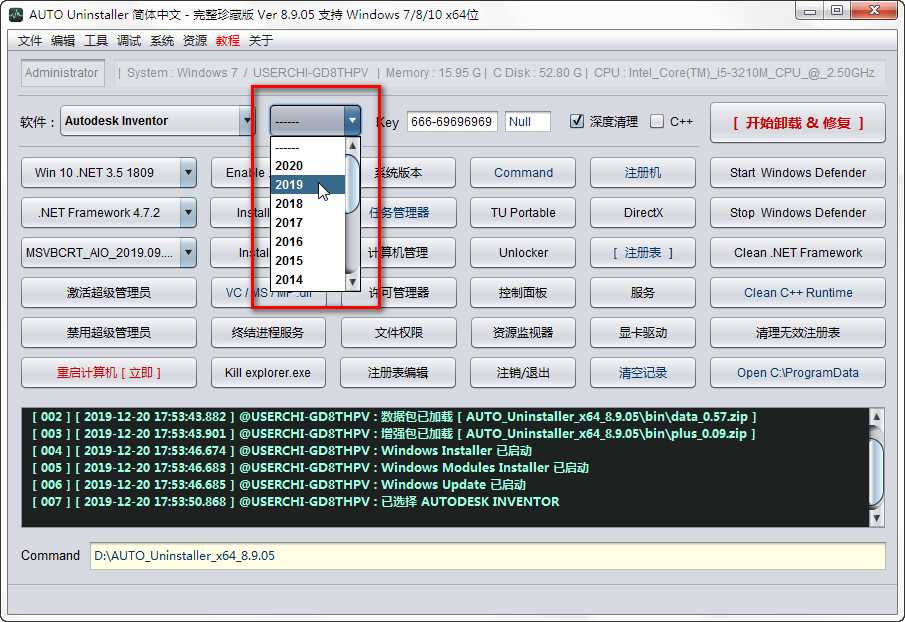Click the 资源监视器 button
The image size is (905, 622).
(x=523, y=333)
